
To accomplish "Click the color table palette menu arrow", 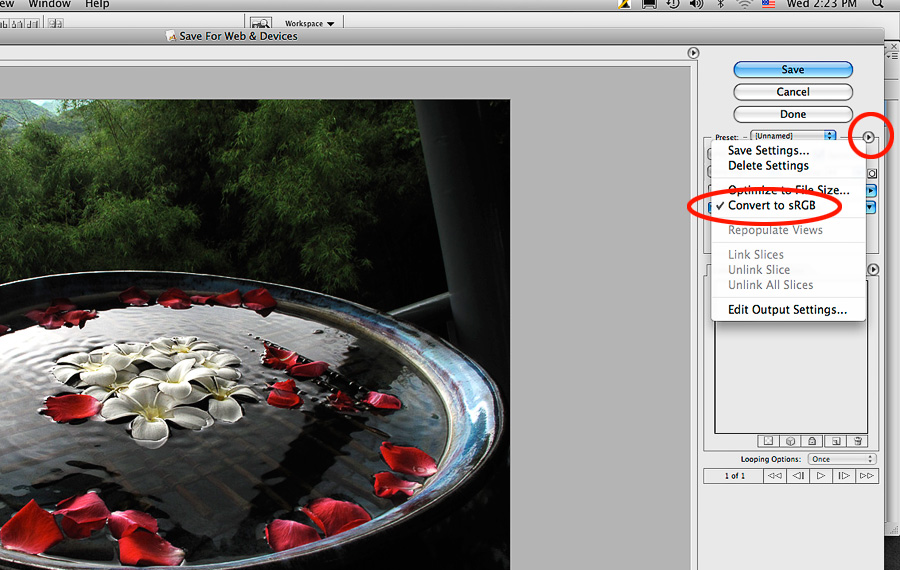I will click(873, 270).
